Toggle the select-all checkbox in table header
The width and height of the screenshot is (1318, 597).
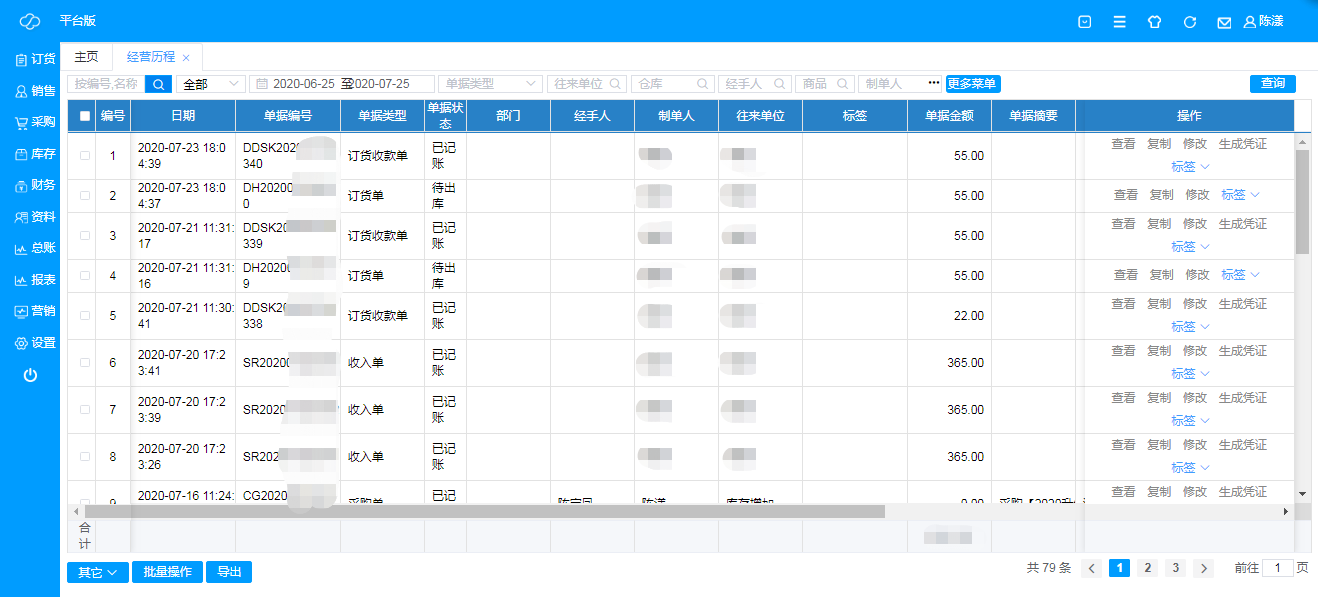tap(85, 116)
